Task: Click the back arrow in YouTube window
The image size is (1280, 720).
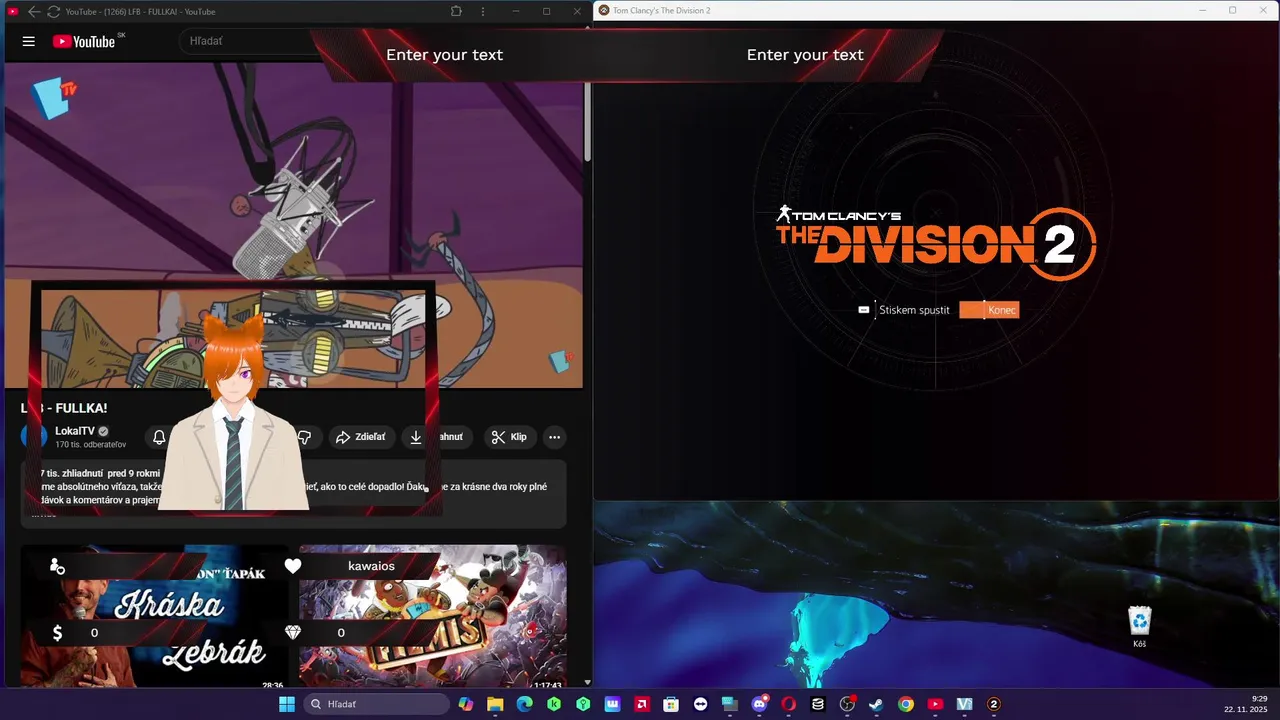Action: 34,11
